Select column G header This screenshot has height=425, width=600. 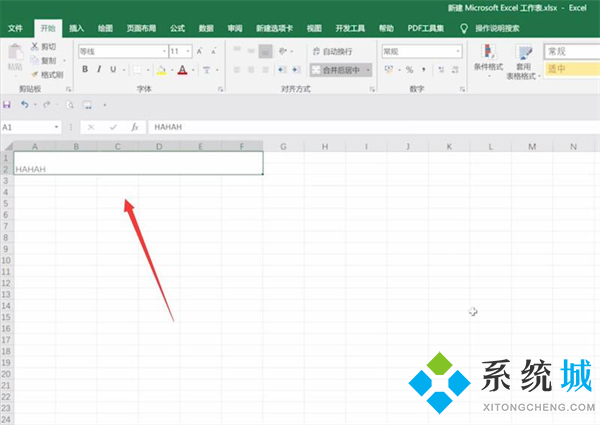pos(283,147)
